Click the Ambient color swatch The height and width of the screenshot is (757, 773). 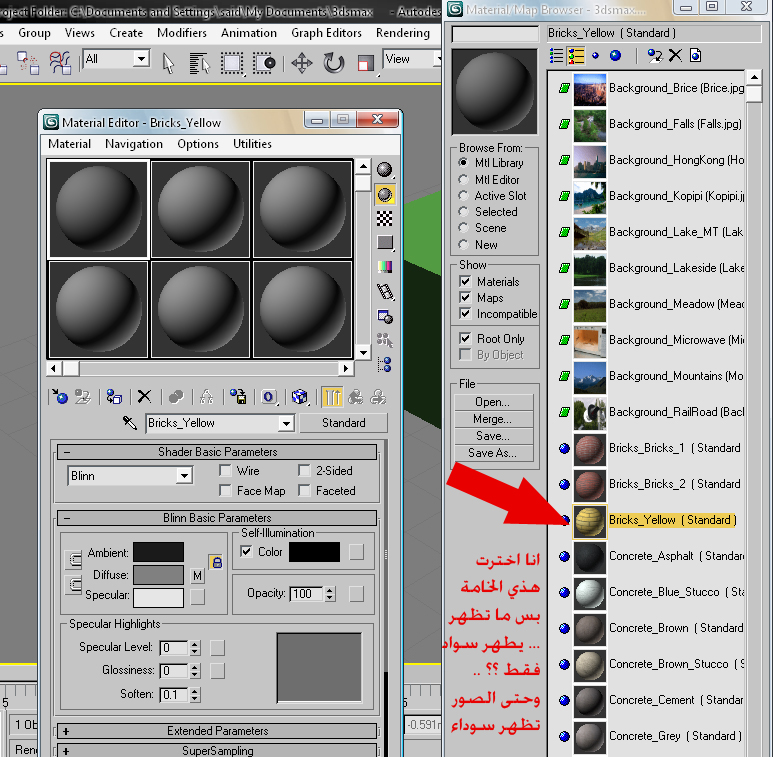pyautogui.click(x=159, y=552)
